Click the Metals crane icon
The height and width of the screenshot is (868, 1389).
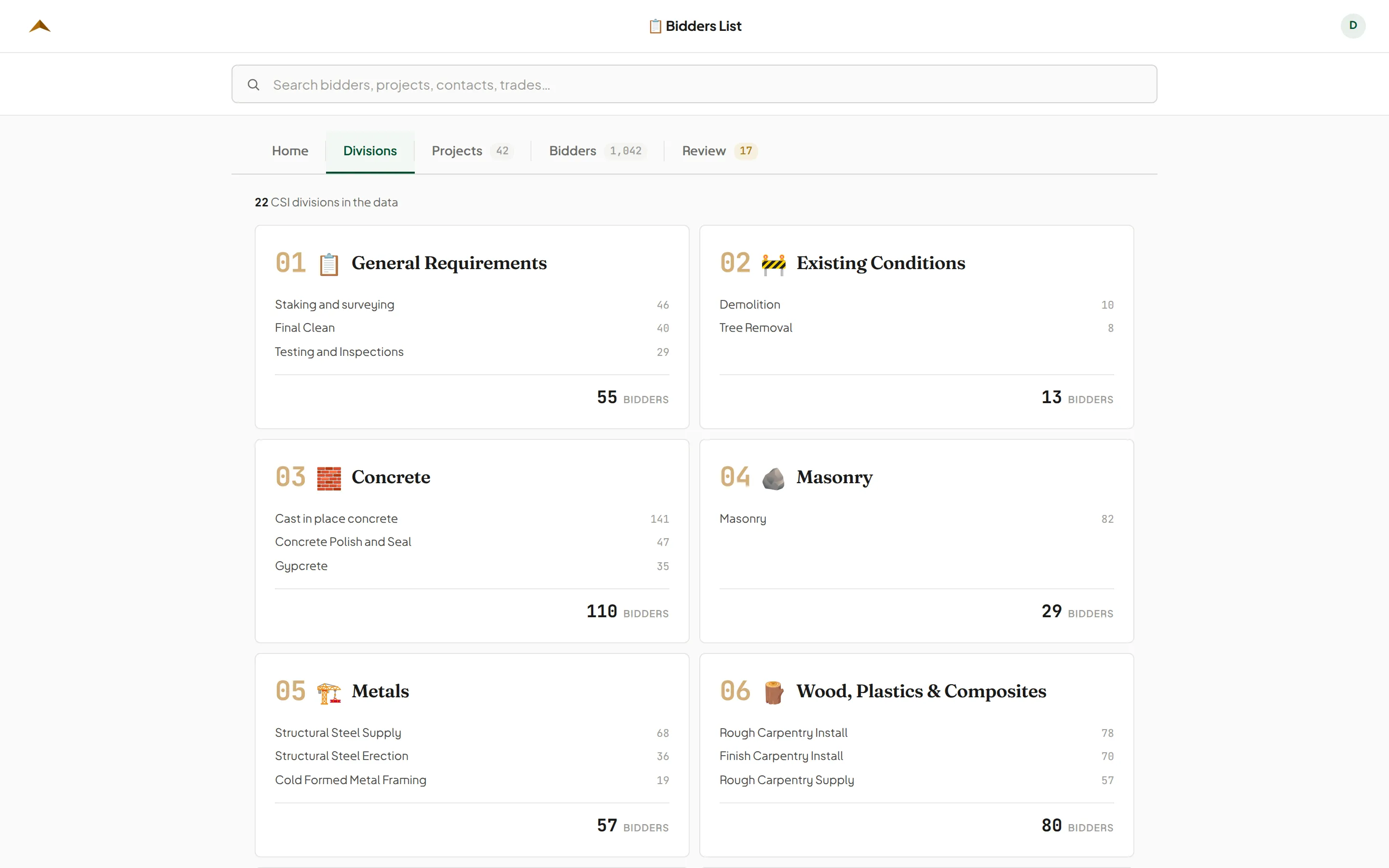pyautogui.click(x=329, y=692)
